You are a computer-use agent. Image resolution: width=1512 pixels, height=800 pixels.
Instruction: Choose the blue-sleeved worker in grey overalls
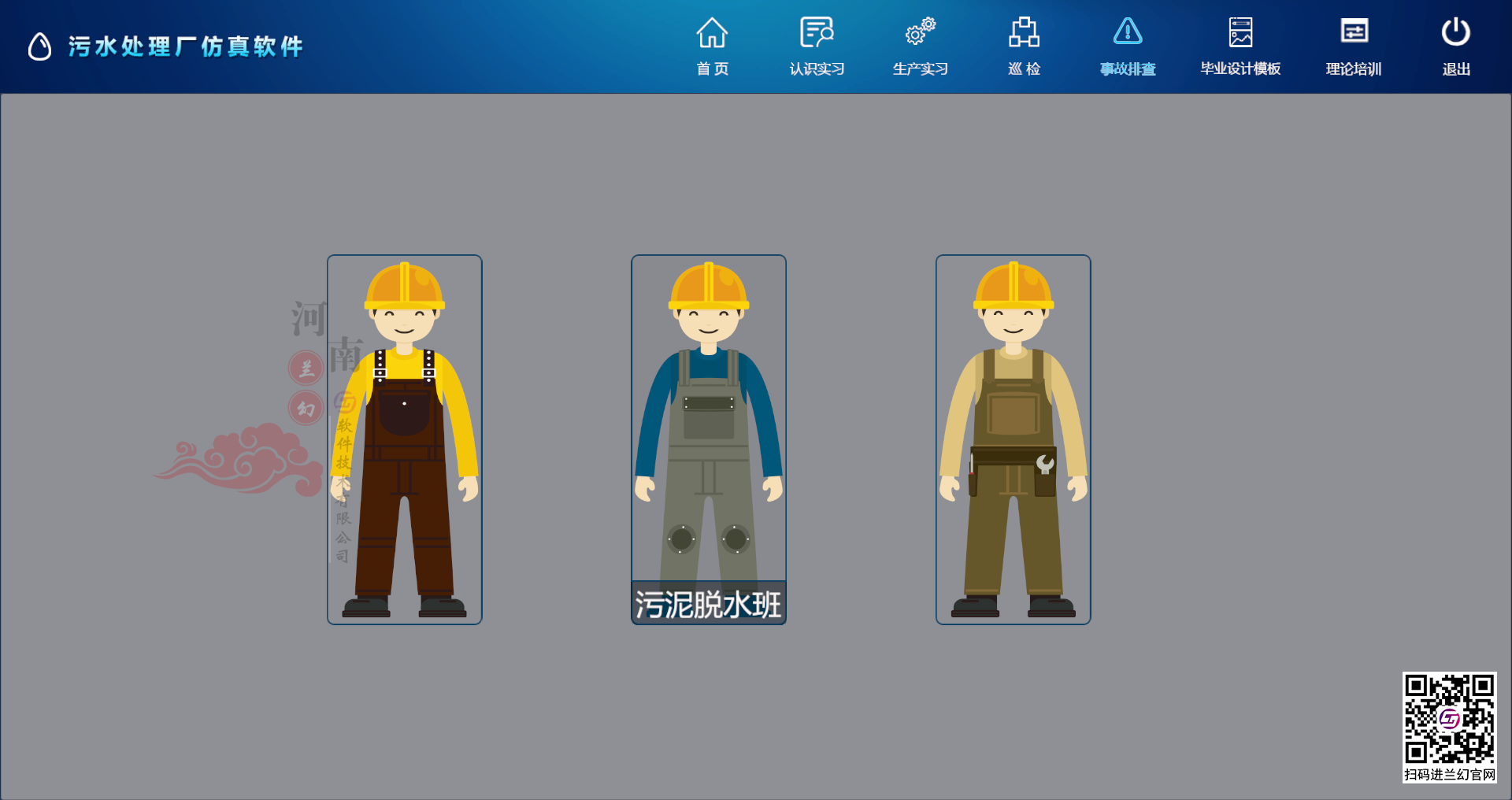(709, 425)
